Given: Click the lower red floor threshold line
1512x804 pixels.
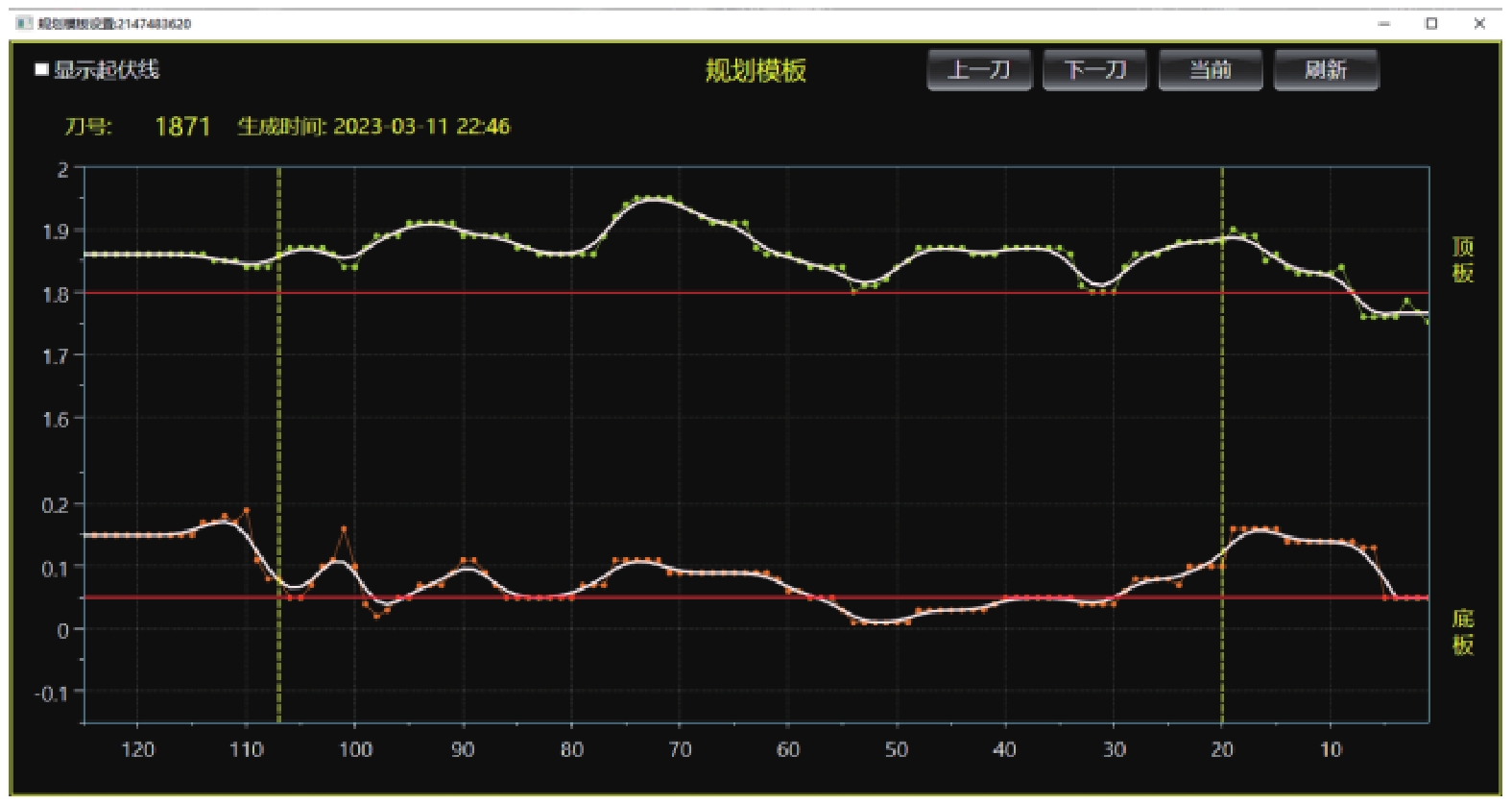Looking at the screenshot, I should pyautogui.click(x=672, y=597).
